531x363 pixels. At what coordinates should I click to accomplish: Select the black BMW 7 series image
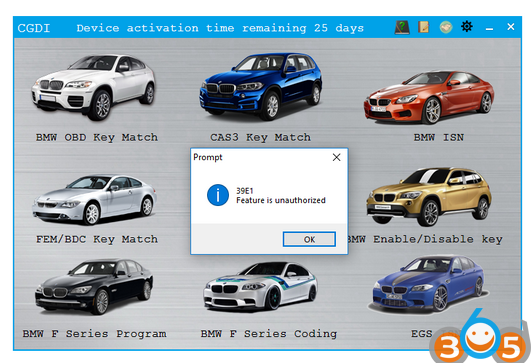click(94, 287)
